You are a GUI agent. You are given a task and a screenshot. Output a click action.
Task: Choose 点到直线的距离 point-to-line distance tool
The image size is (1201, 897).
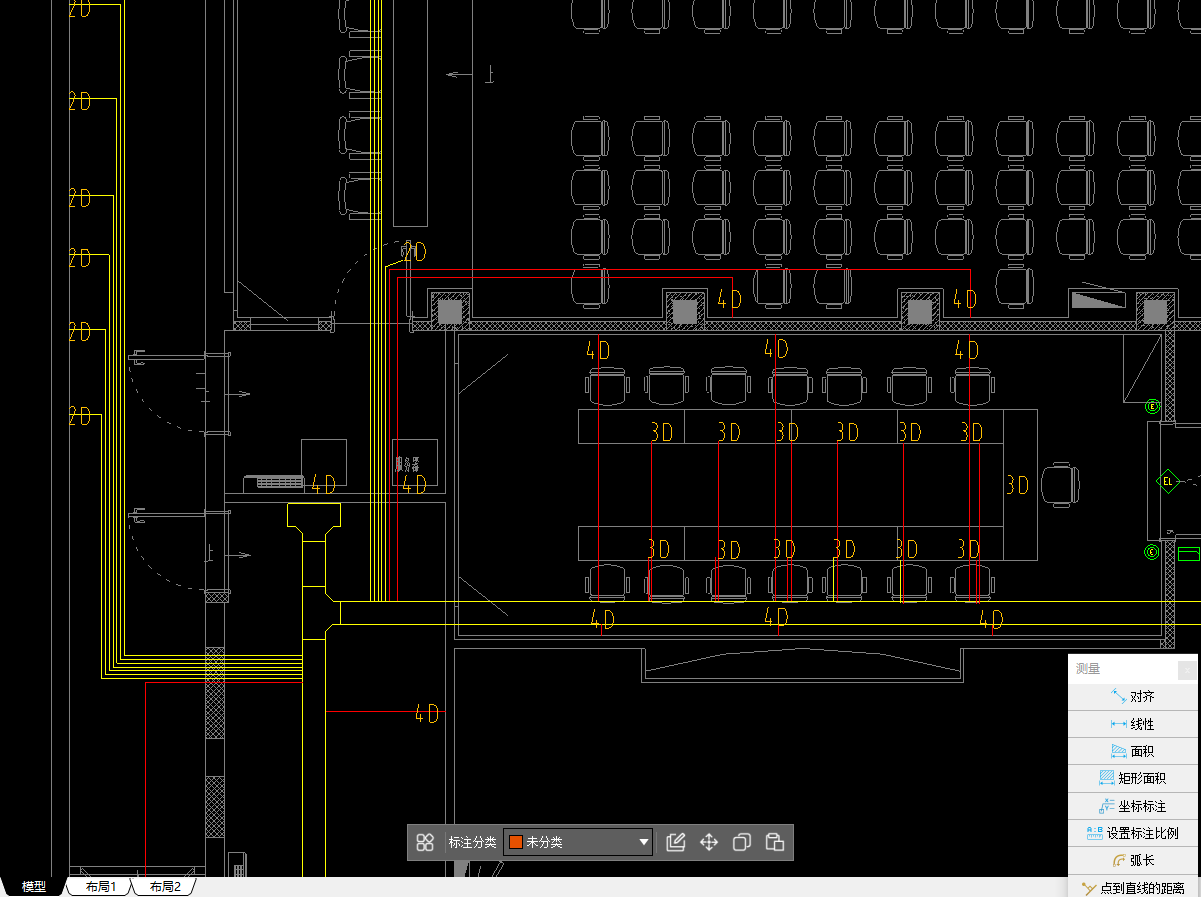click(1132, 887)
